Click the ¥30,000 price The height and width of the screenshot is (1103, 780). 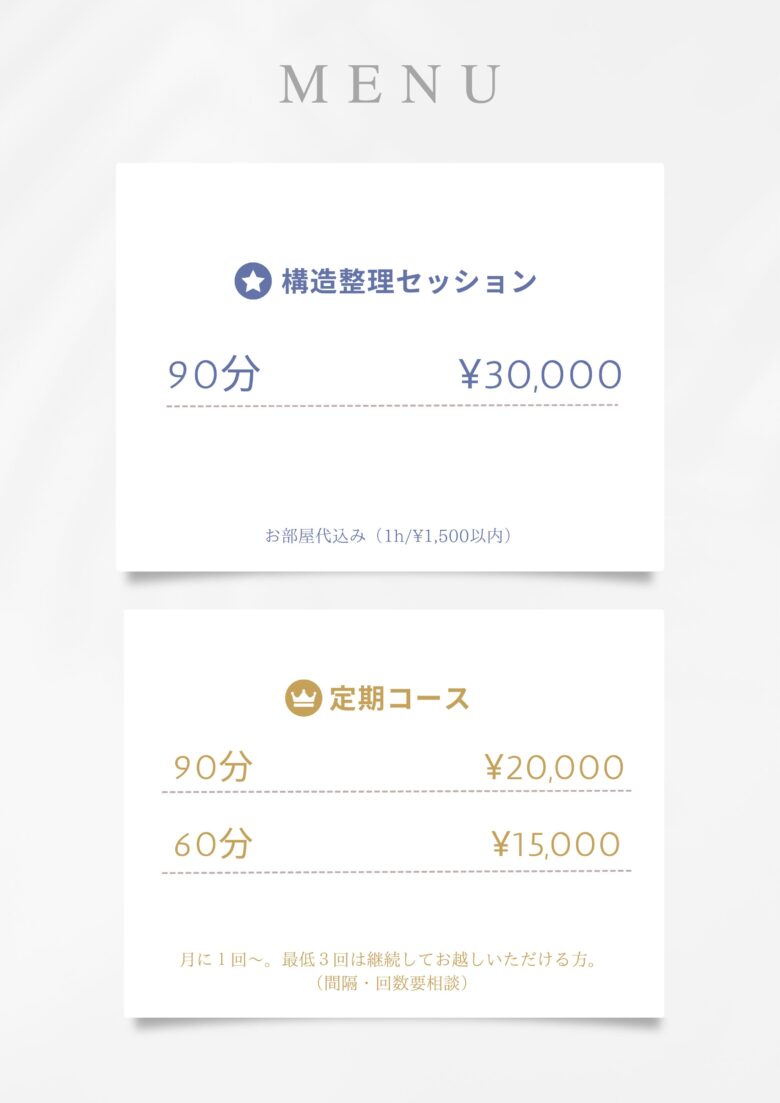click(x=540, y=375)
